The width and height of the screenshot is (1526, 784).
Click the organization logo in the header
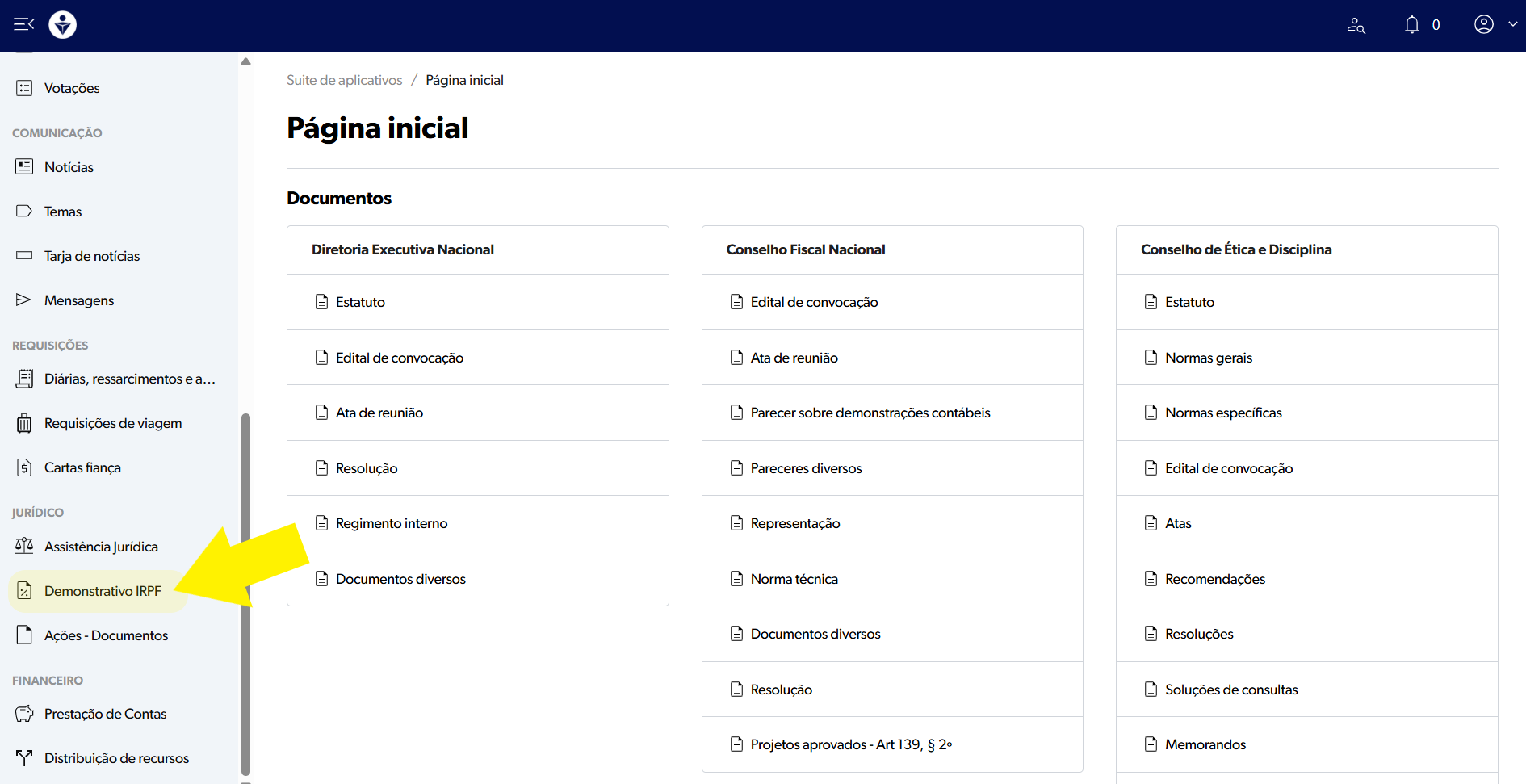63,25
